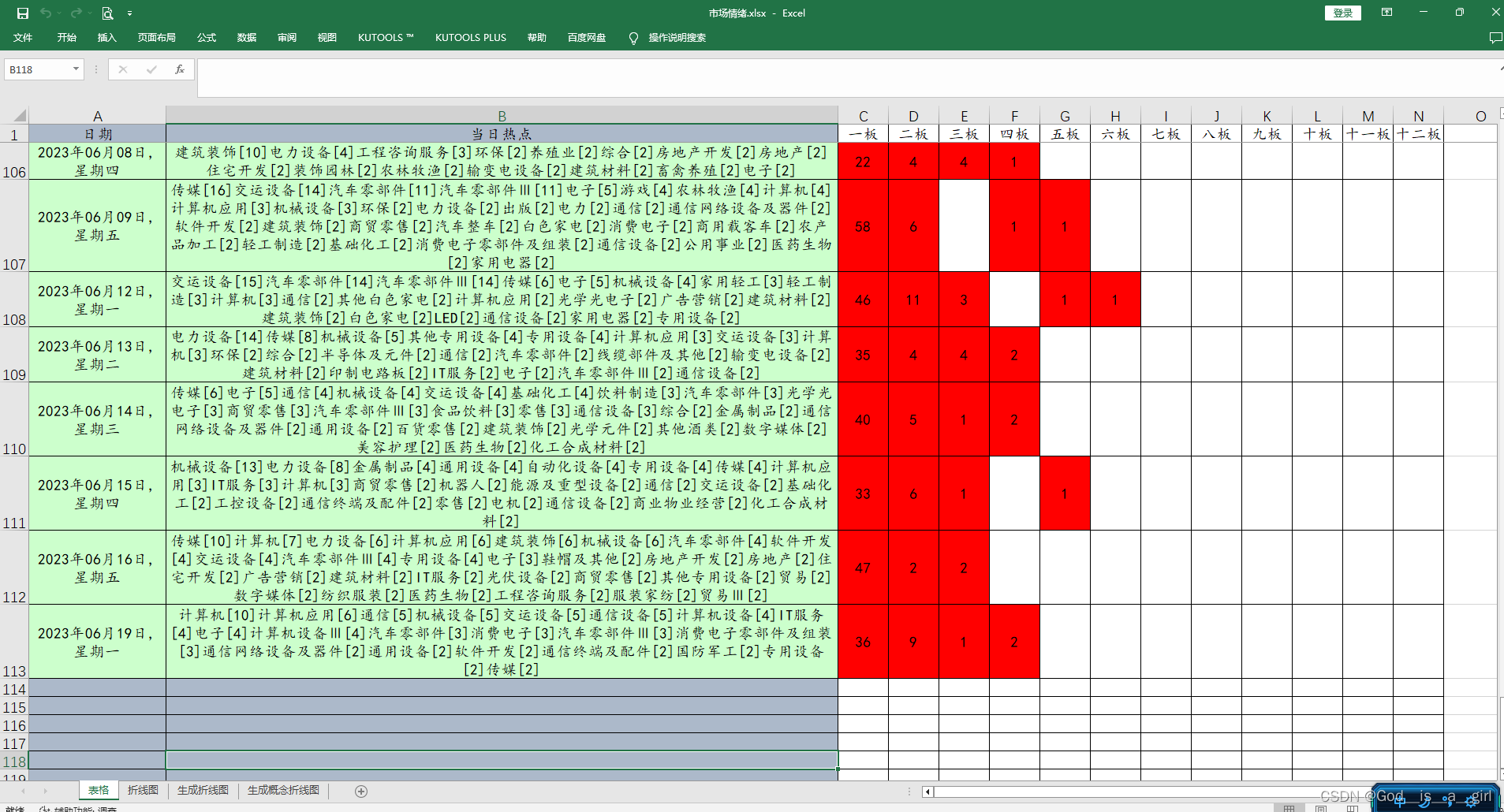Select column A header

tap(97, 115)
